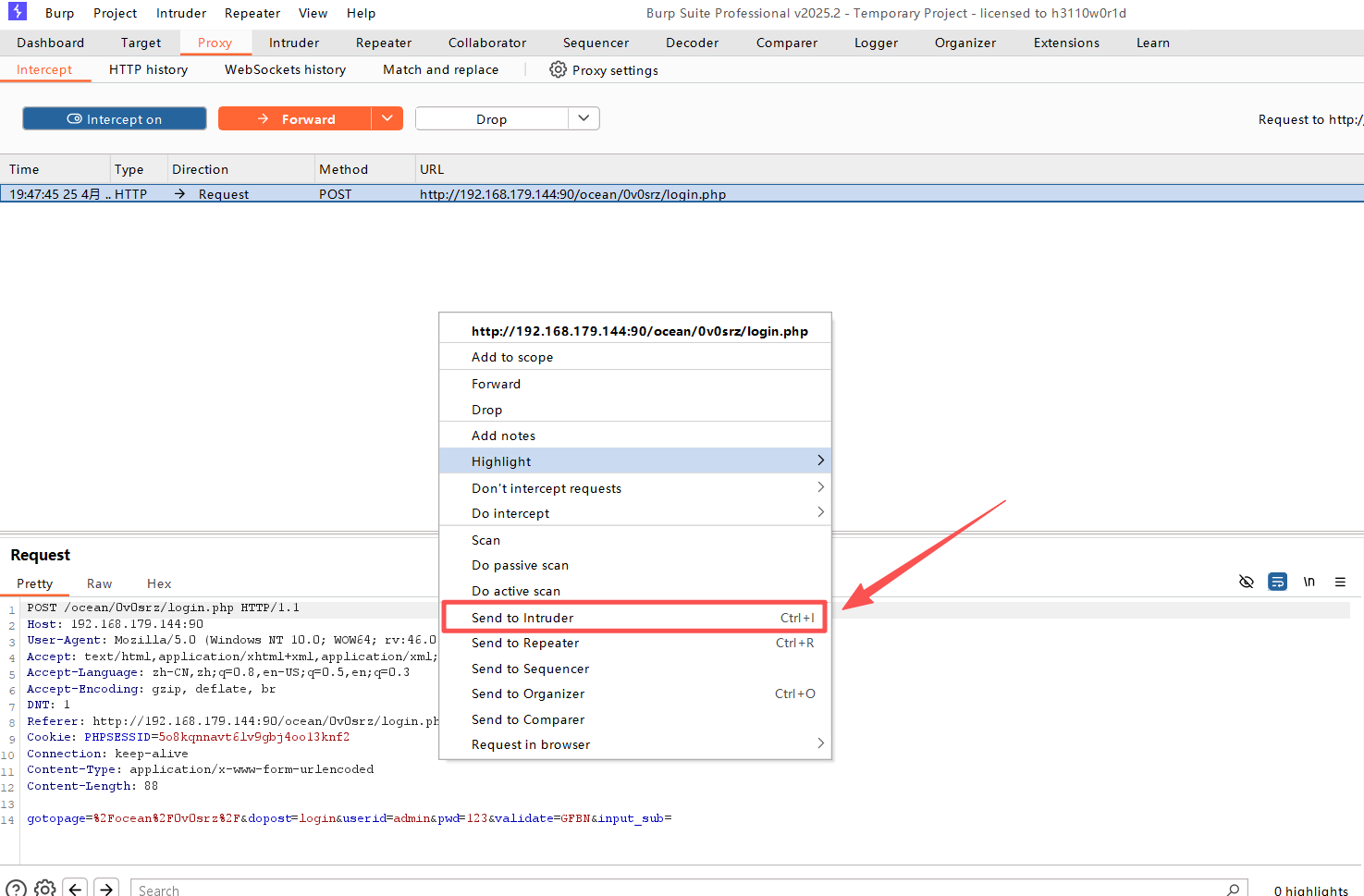The height and width of the screenshot is (896, 1364).
Task: Open the Burp menu
Action: (59, 13)
